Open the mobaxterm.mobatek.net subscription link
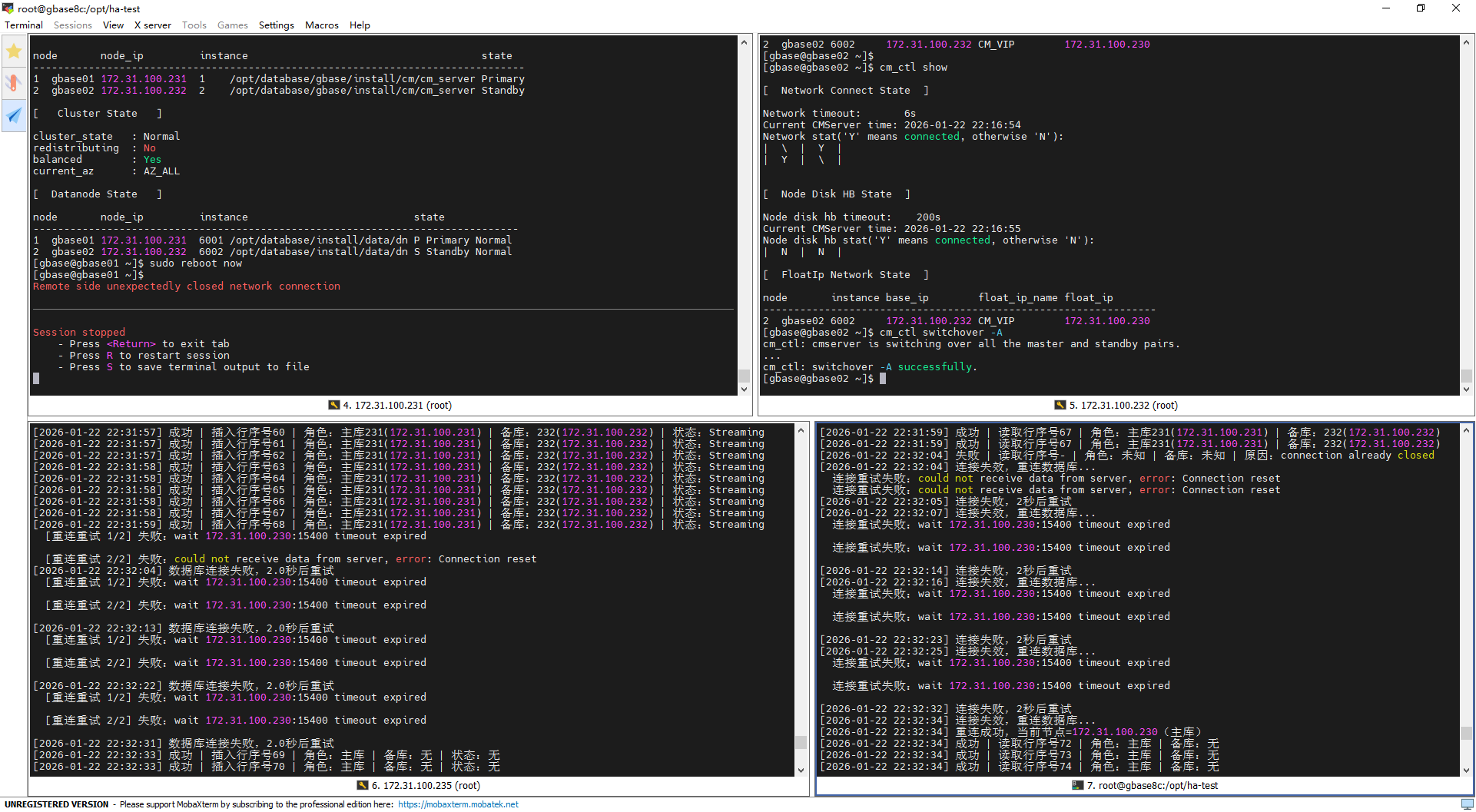 coord(458,804)
